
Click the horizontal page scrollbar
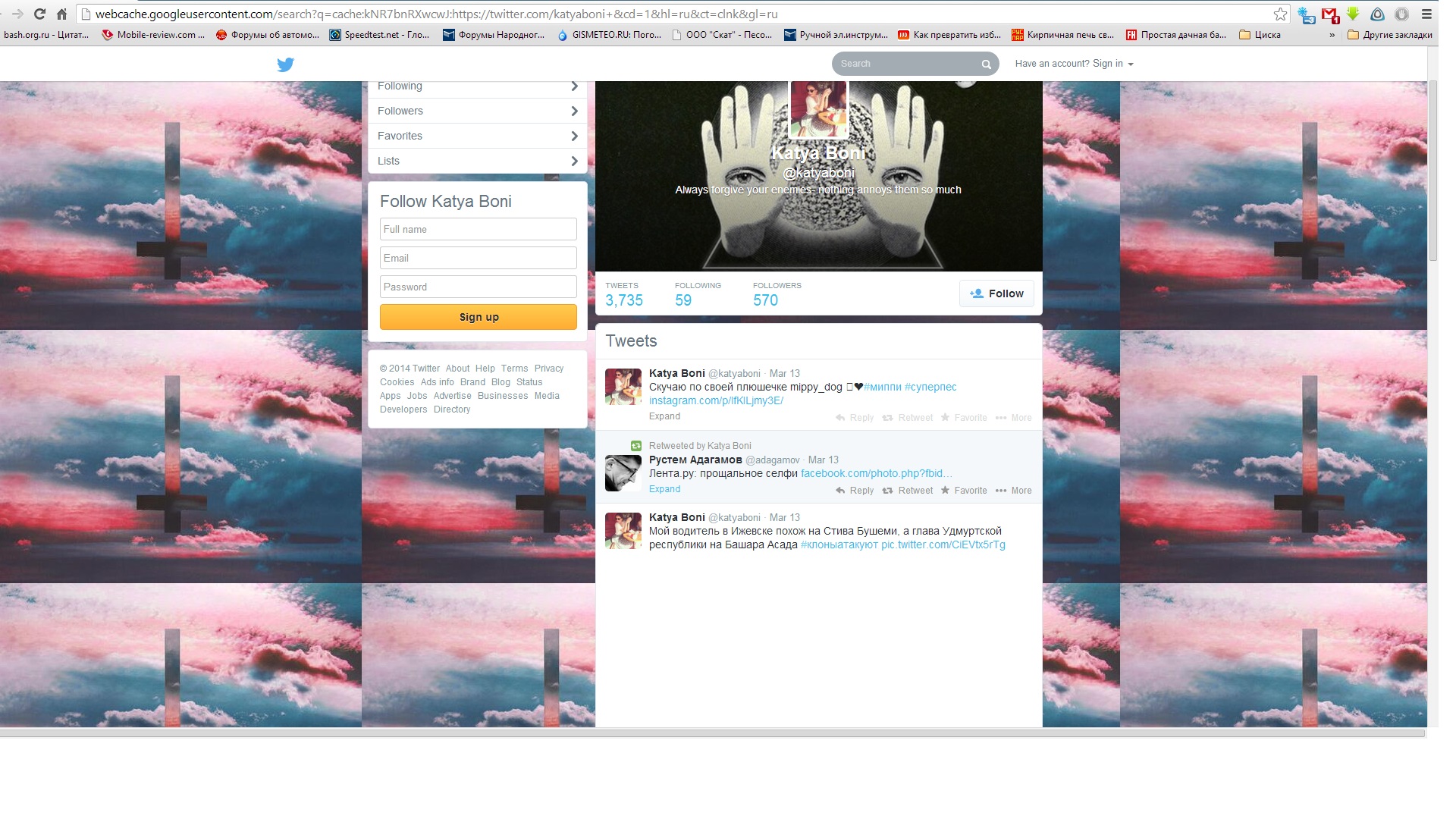click(x=713, y=733)
